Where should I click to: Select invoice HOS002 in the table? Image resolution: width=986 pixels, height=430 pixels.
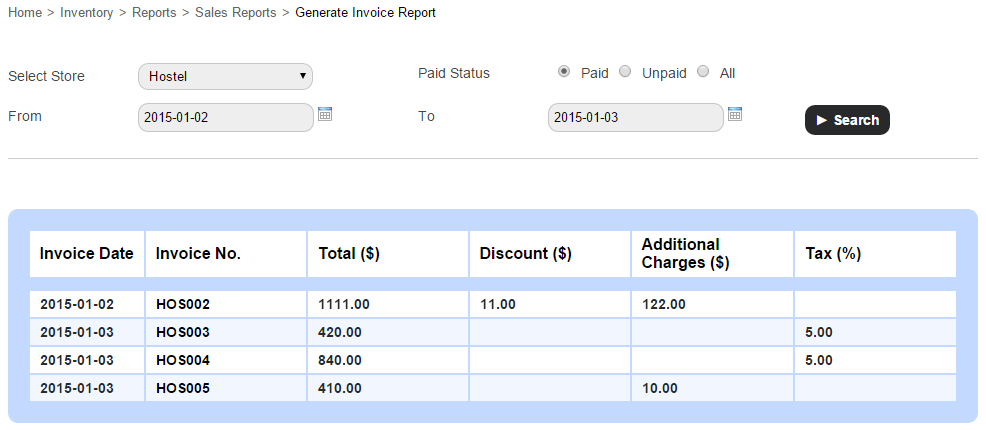183,304
